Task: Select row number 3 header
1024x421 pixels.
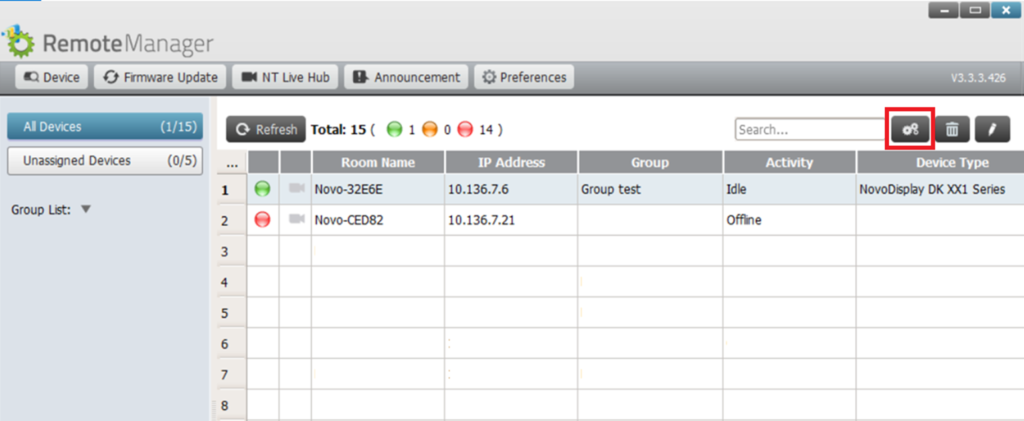Action: click(x=231, y=251)
